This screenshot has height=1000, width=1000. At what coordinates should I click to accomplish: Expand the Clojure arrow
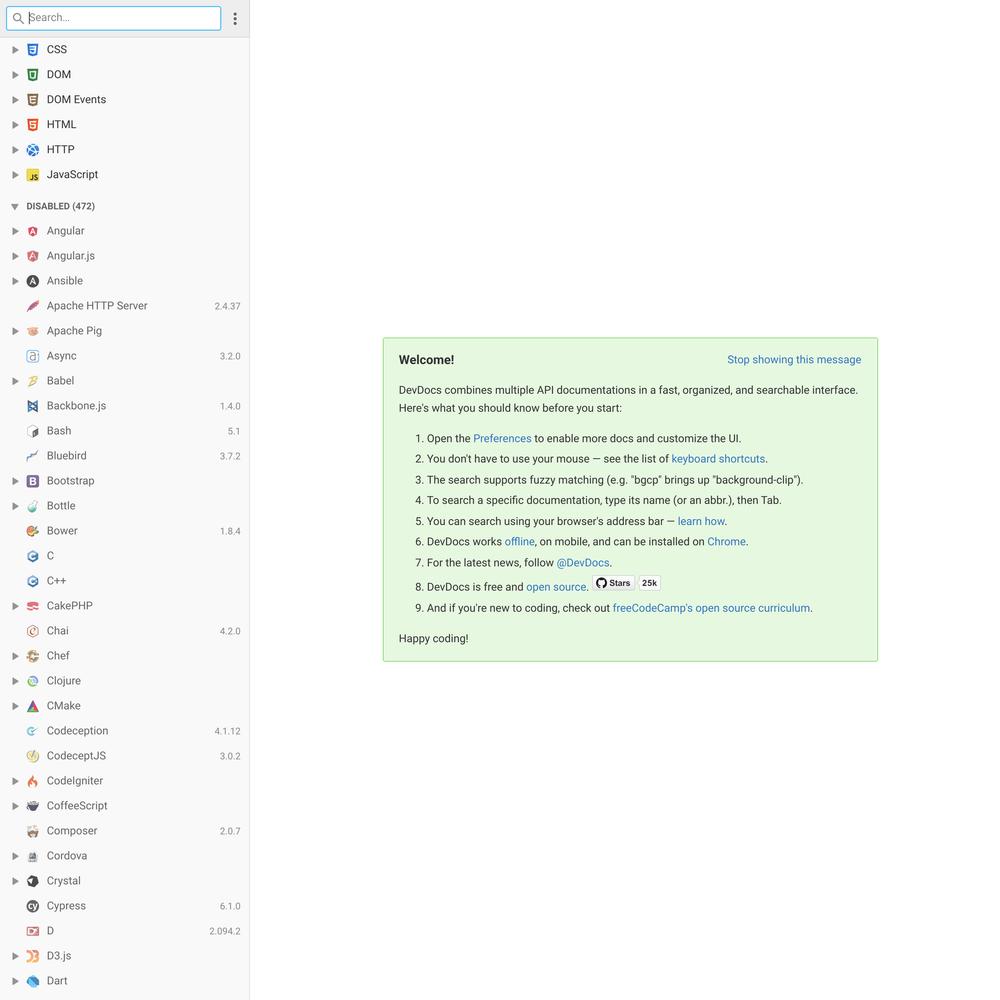point(15,681)
